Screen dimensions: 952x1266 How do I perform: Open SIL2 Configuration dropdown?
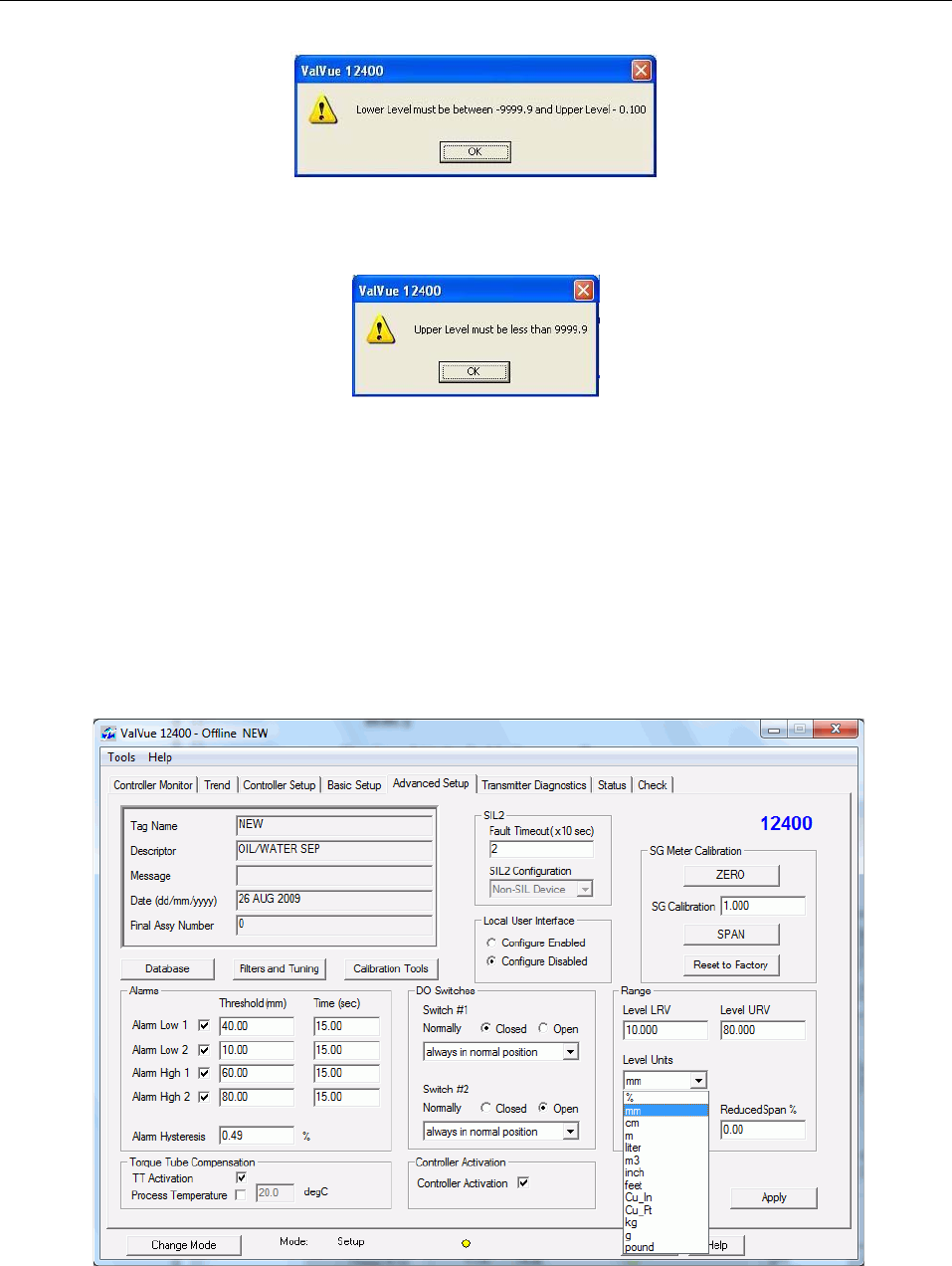(586, 889)
